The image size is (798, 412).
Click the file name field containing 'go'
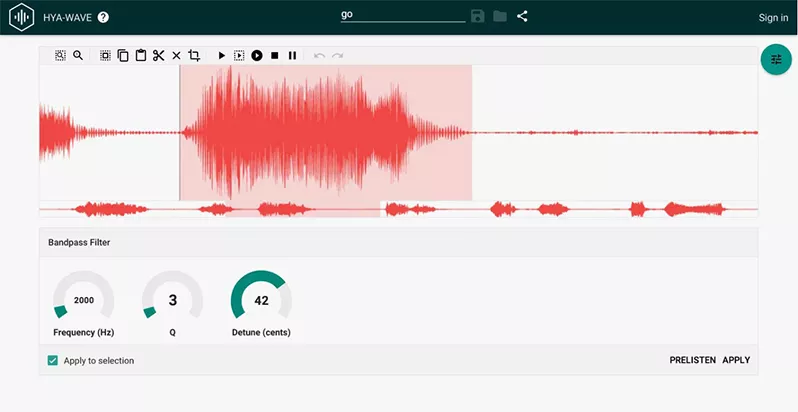click(402, 16)
